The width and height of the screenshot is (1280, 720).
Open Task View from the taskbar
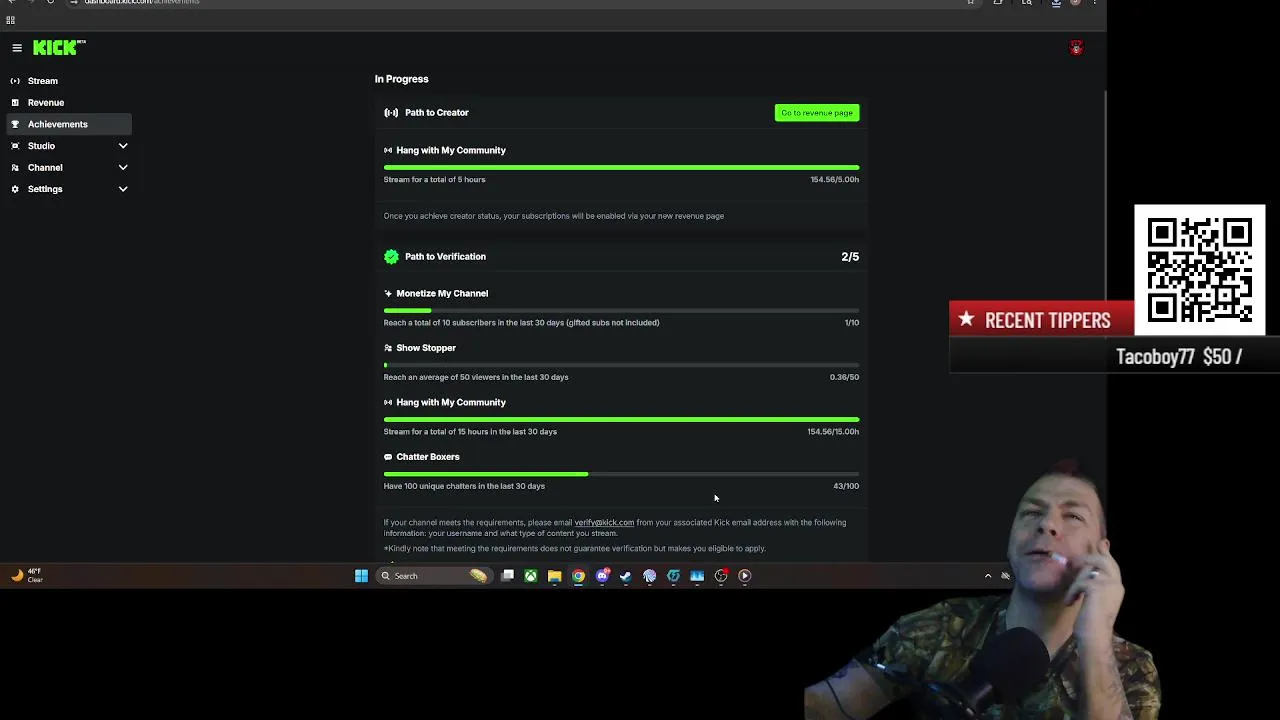pyautogui.click(x=507, y=576)
